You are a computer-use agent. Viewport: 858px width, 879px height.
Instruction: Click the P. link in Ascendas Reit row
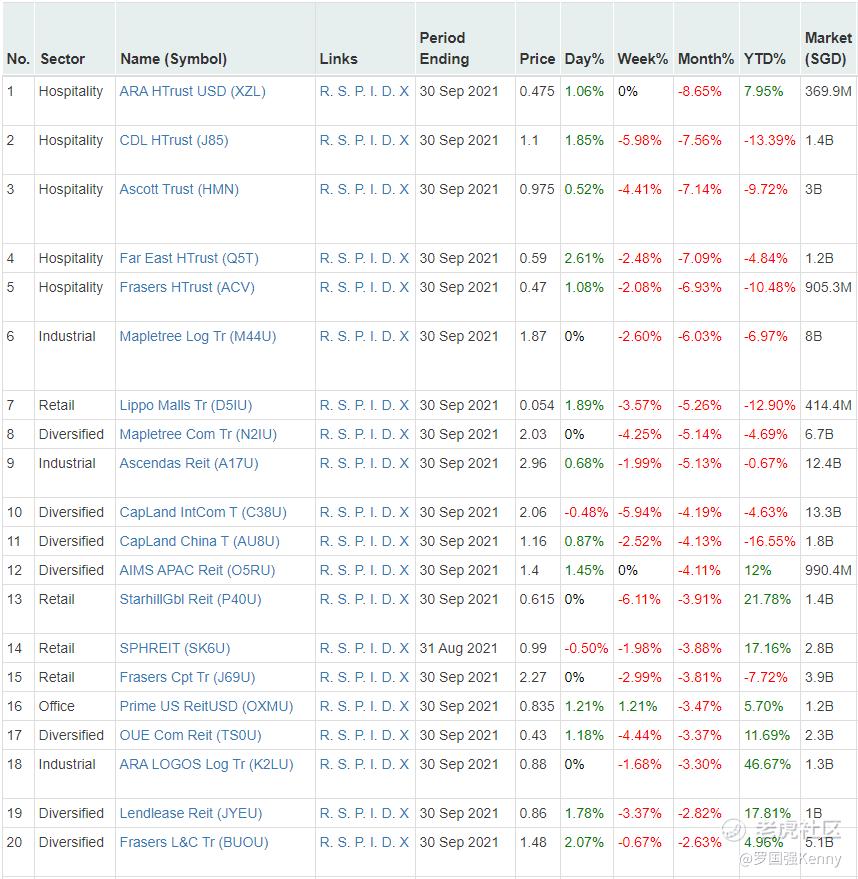click(x=360, y=463)
